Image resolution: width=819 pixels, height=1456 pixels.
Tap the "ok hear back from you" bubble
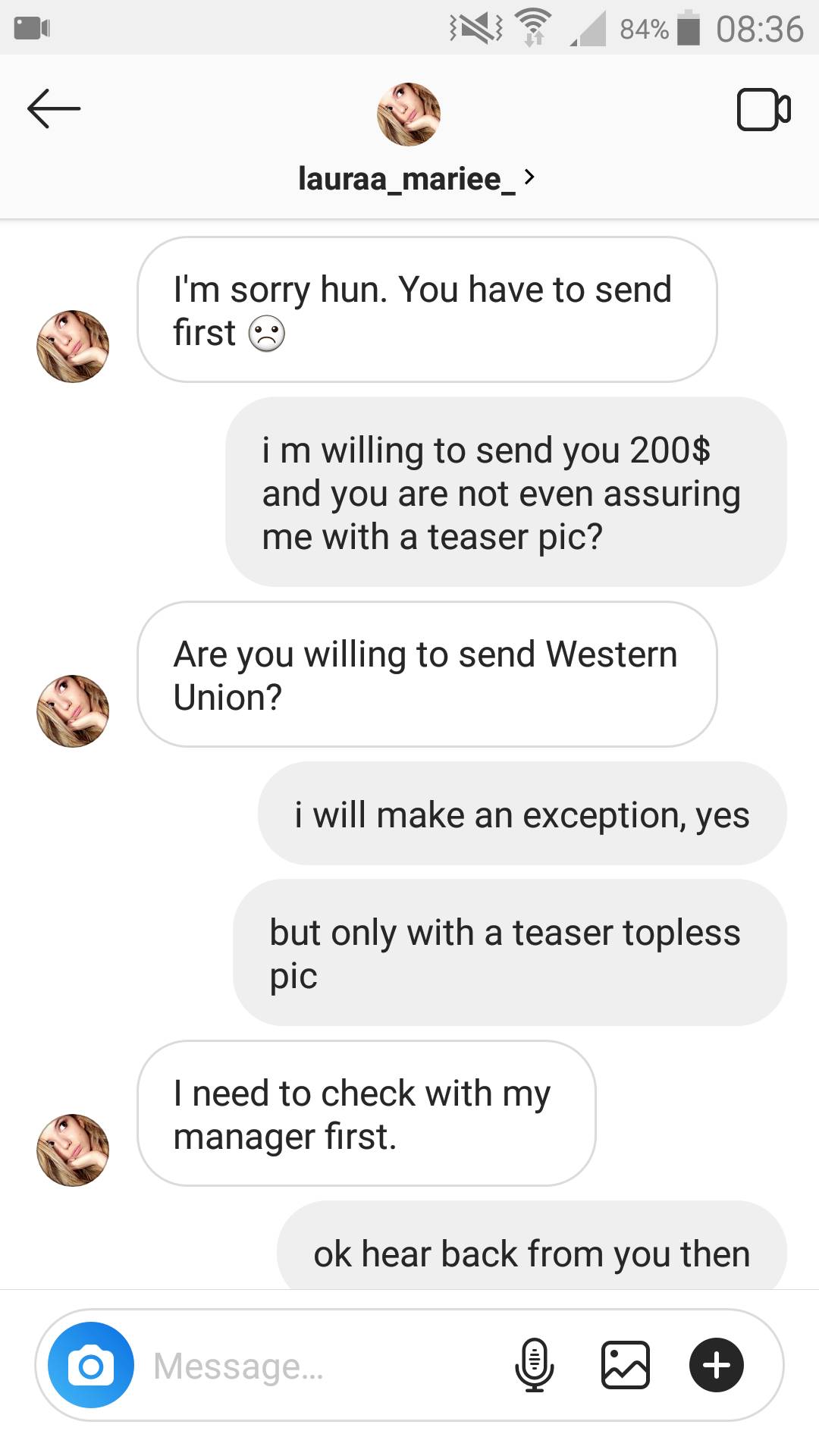(531, 1253)
